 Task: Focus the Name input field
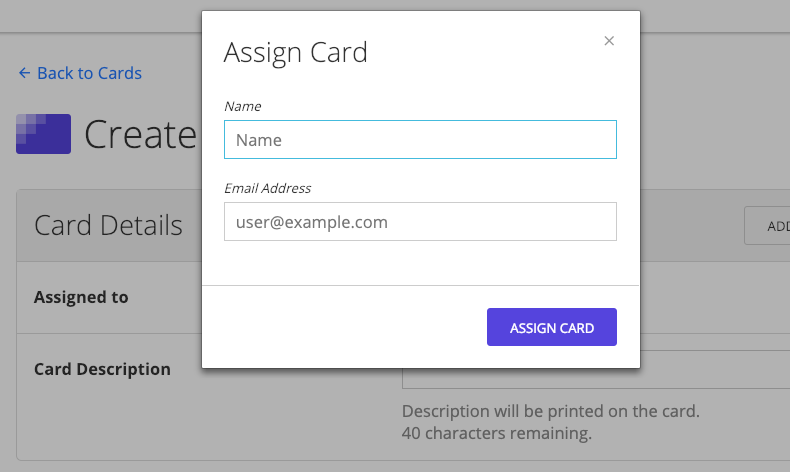pyautogui.click(x=420, y=140)
